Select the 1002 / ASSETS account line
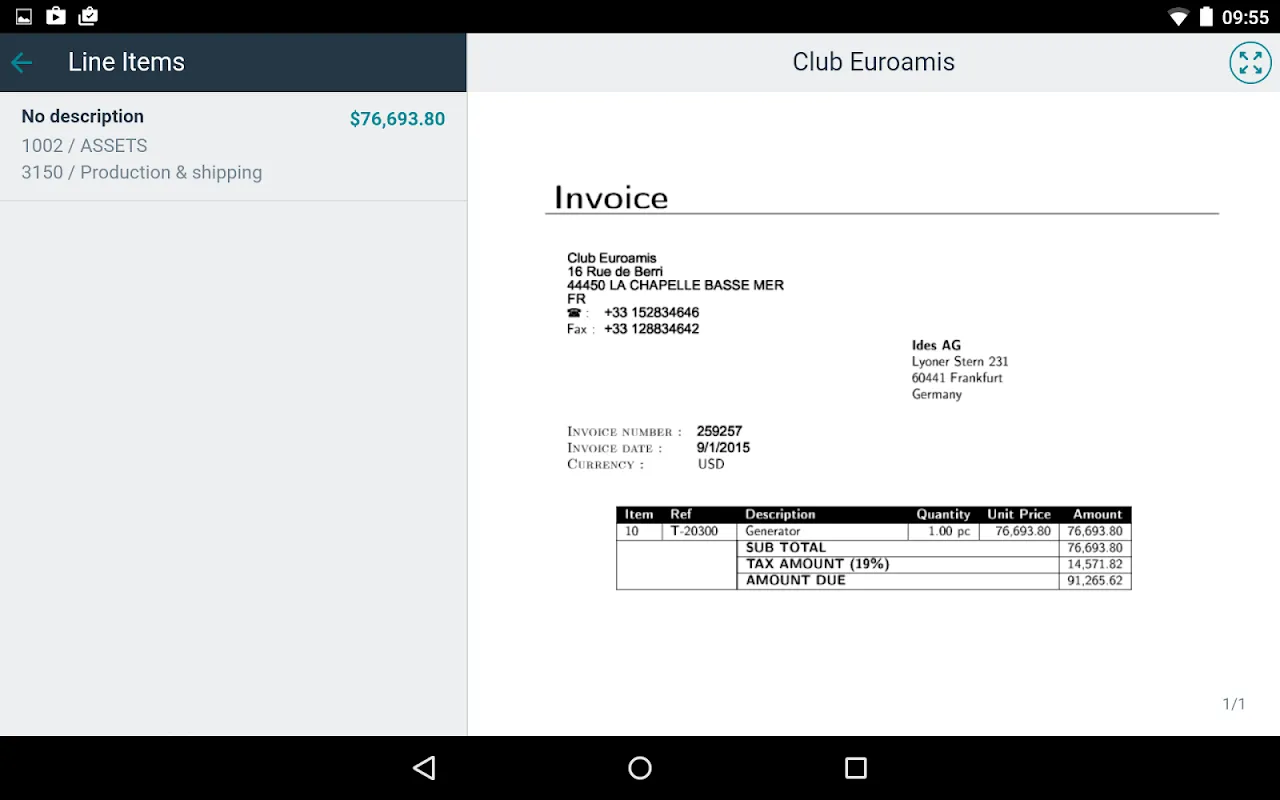Image resolution: width=1280 pixels, height=800 pixels. pyautogui.click(x=84, y=146)
